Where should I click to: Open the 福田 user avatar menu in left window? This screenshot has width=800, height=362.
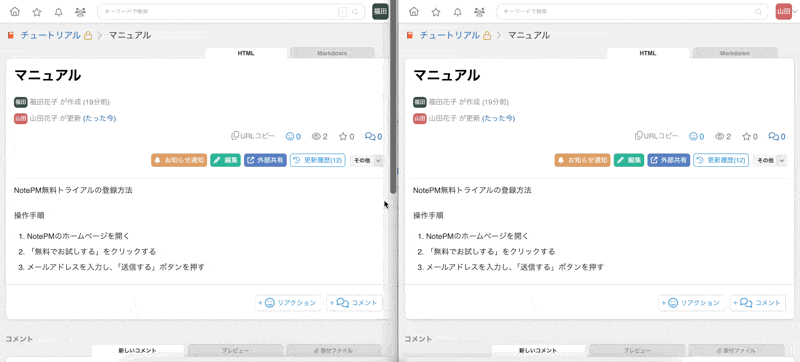pos(380,11)
